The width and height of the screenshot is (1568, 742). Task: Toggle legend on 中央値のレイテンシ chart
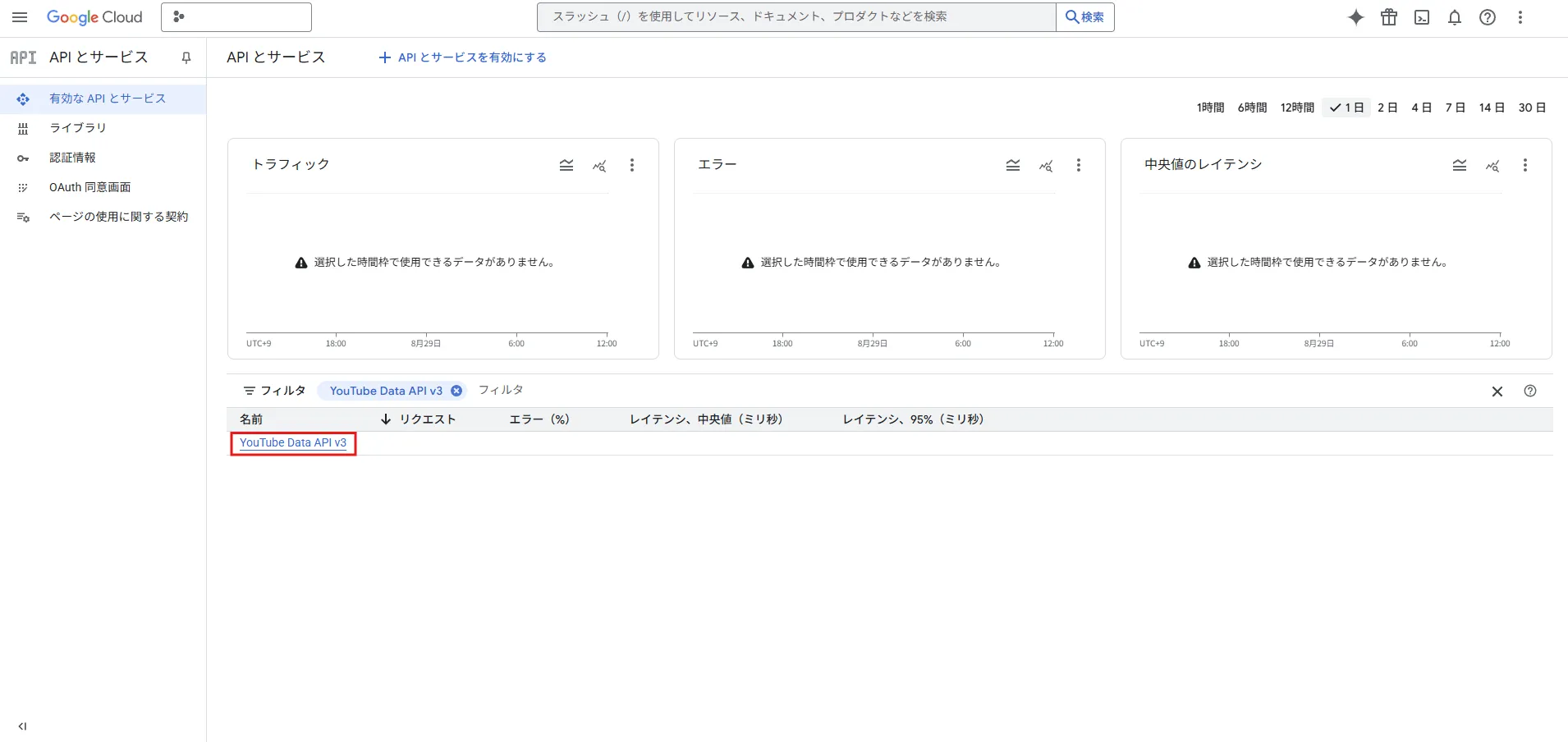click(1460, 166)
